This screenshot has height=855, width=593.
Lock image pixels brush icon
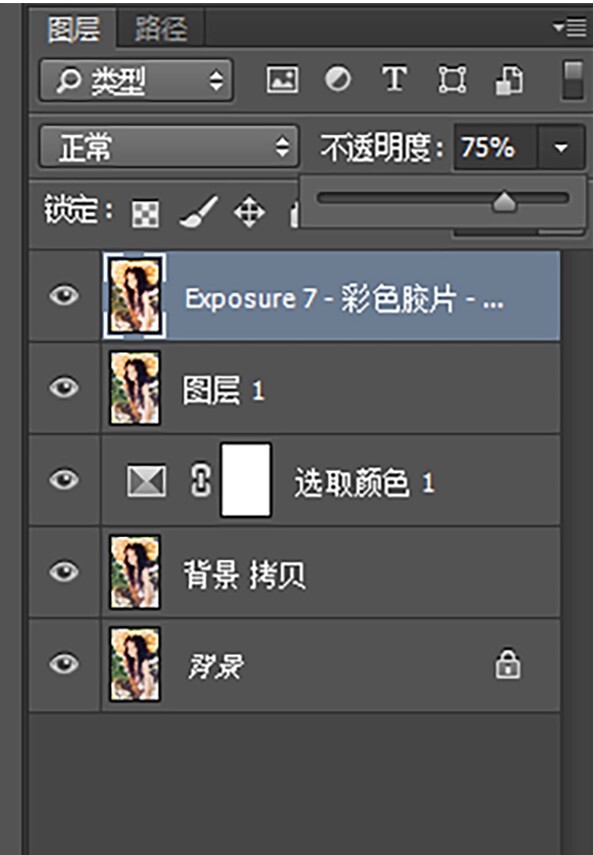click(x=199, y=212)
